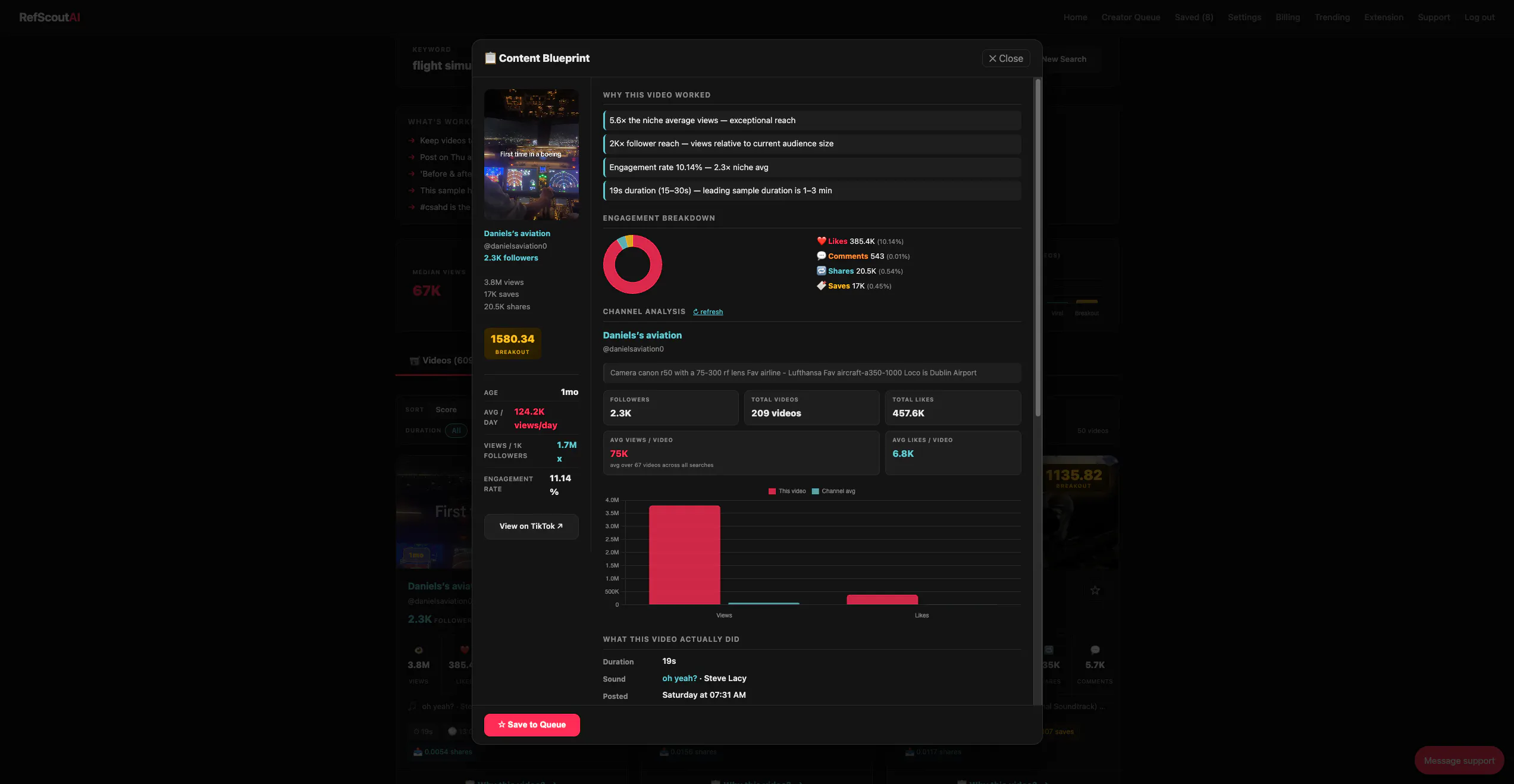
Task: Open Support in the top navigation
Action: [1434, 17]
